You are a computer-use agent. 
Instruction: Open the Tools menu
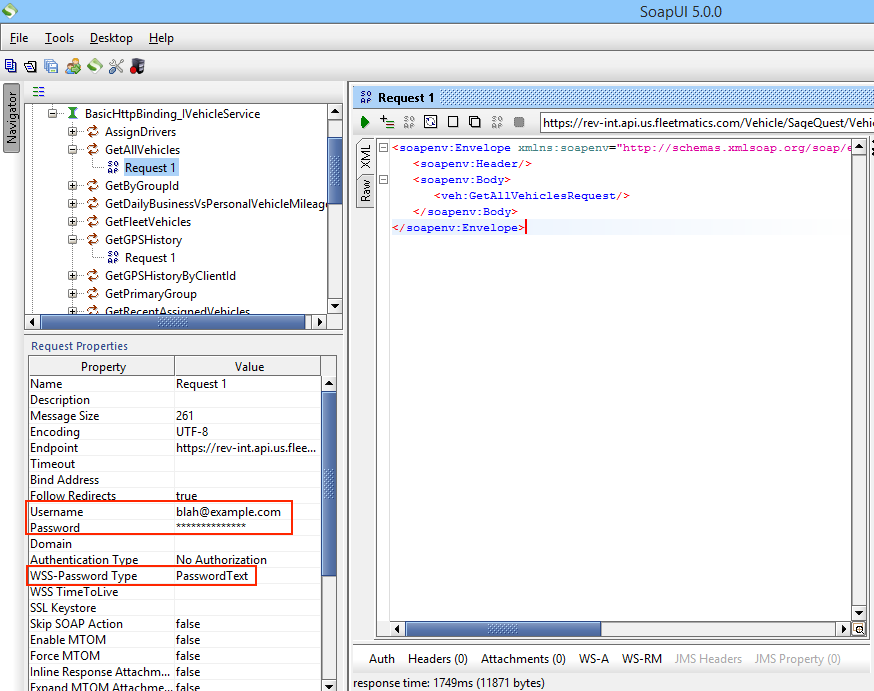[59, 38]
